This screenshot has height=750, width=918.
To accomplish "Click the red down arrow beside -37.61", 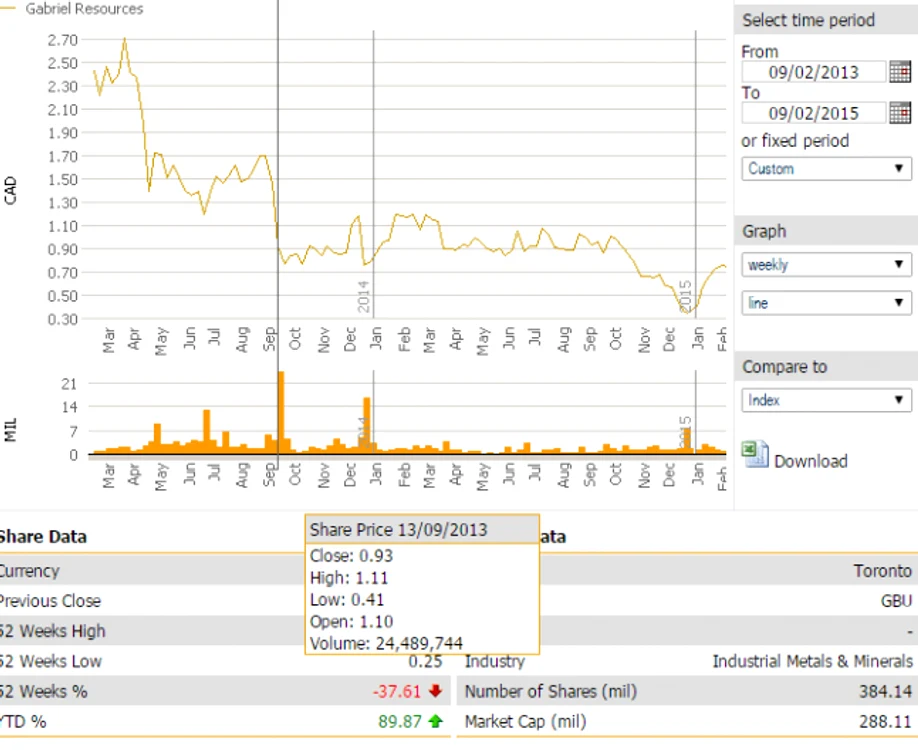I will 435,691.
